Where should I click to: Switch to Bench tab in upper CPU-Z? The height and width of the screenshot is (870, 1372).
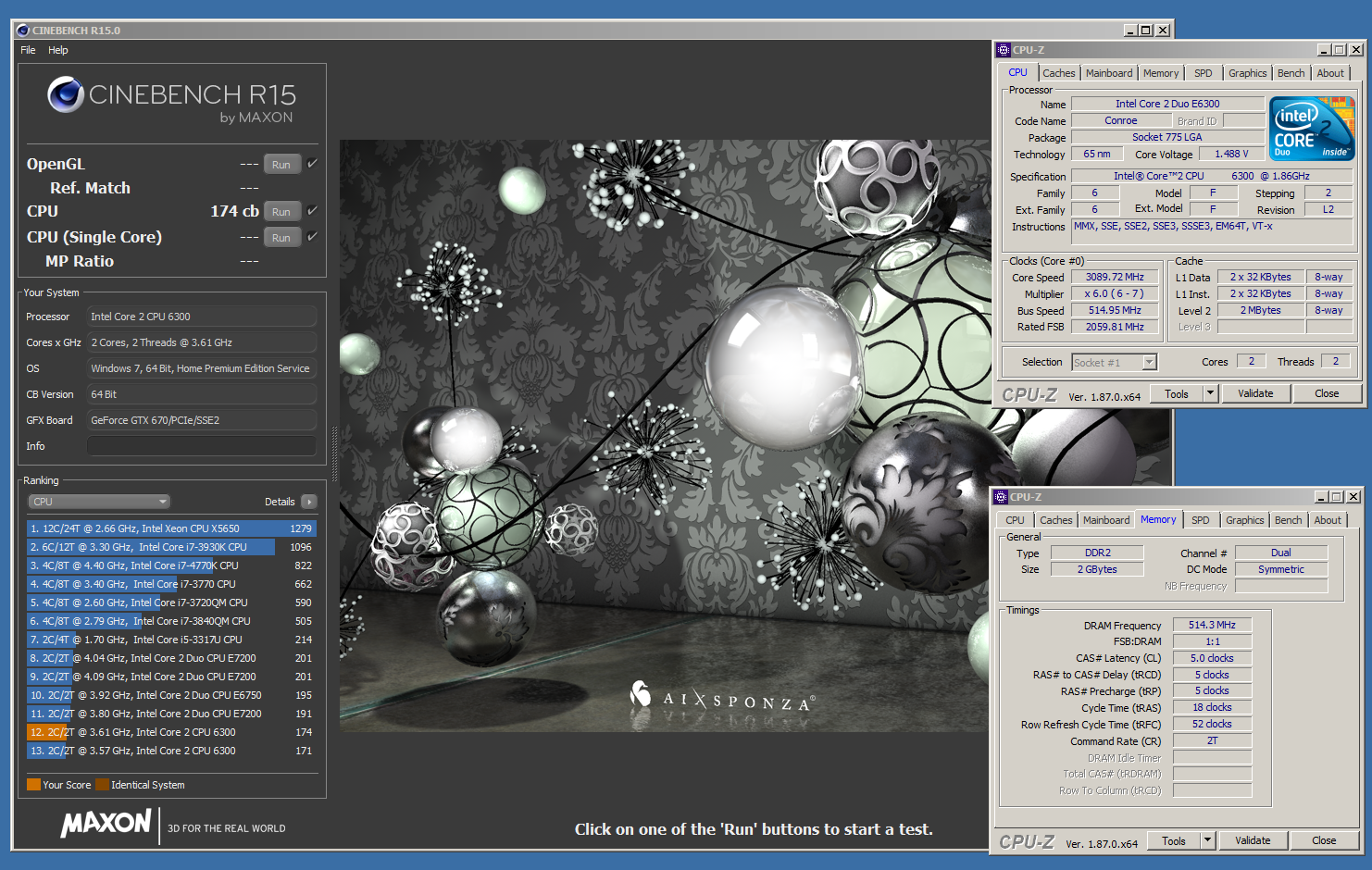point(1291,73)
